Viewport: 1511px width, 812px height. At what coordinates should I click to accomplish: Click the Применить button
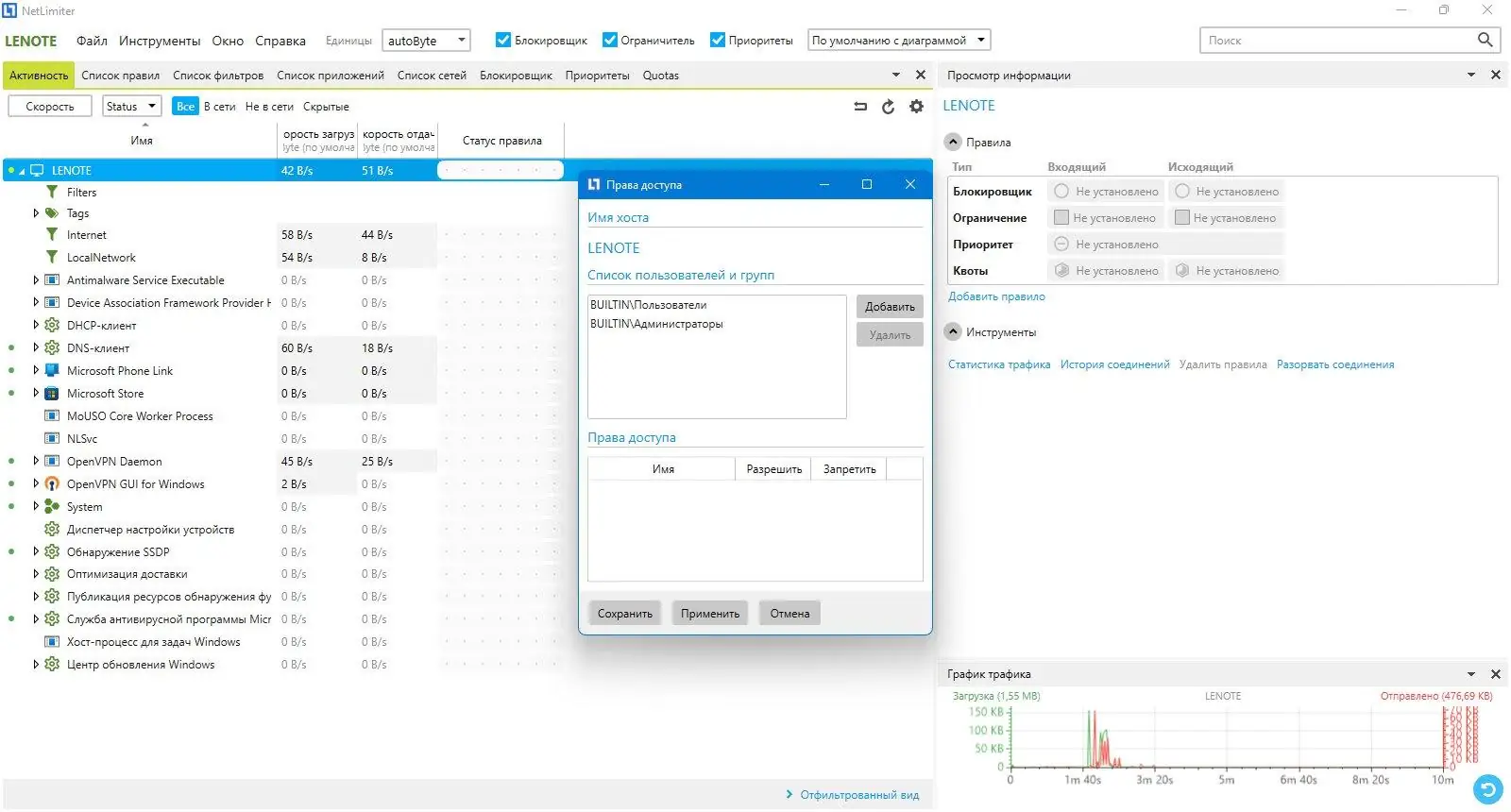pyautogui.click(x=710, y=614)
